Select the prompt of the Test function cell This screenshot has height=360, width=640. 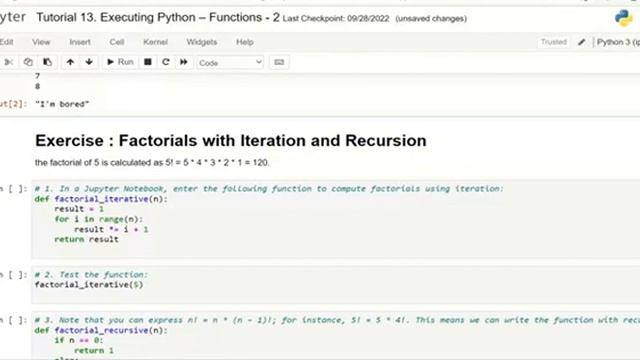click(x=13, y=275)
